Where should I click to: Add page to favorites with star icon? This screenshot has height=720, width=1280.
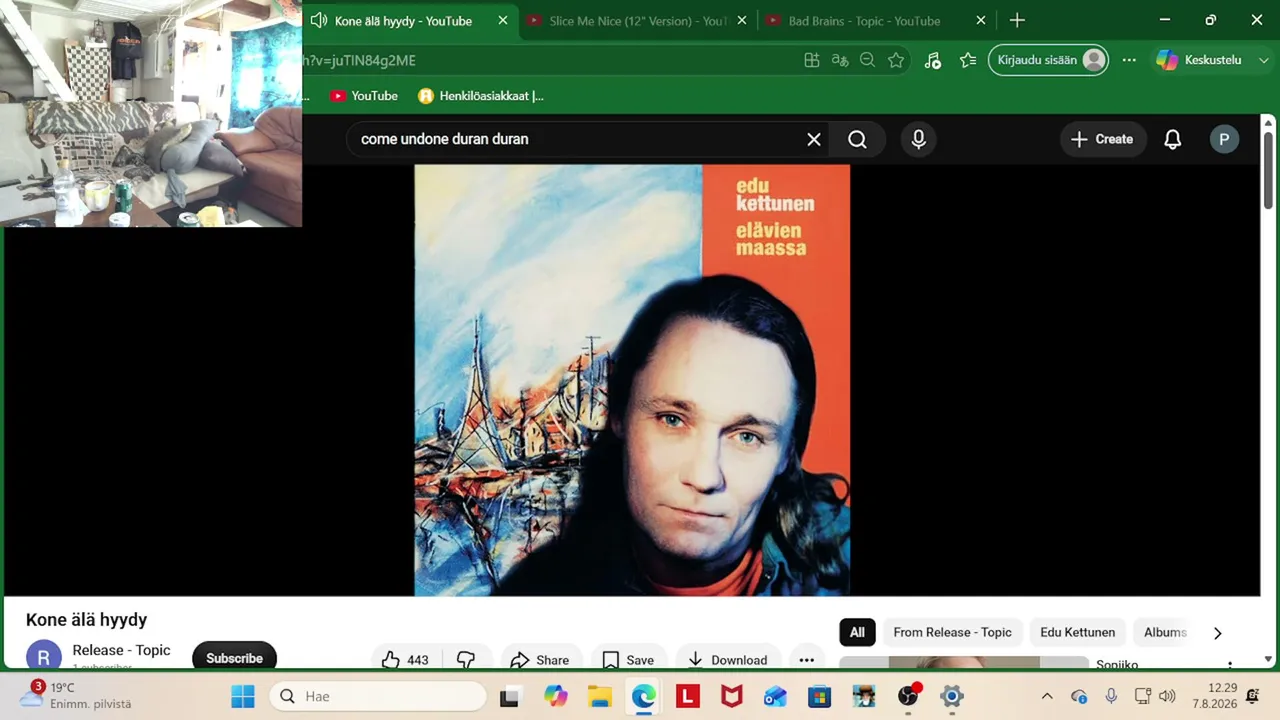coord(896,60)
